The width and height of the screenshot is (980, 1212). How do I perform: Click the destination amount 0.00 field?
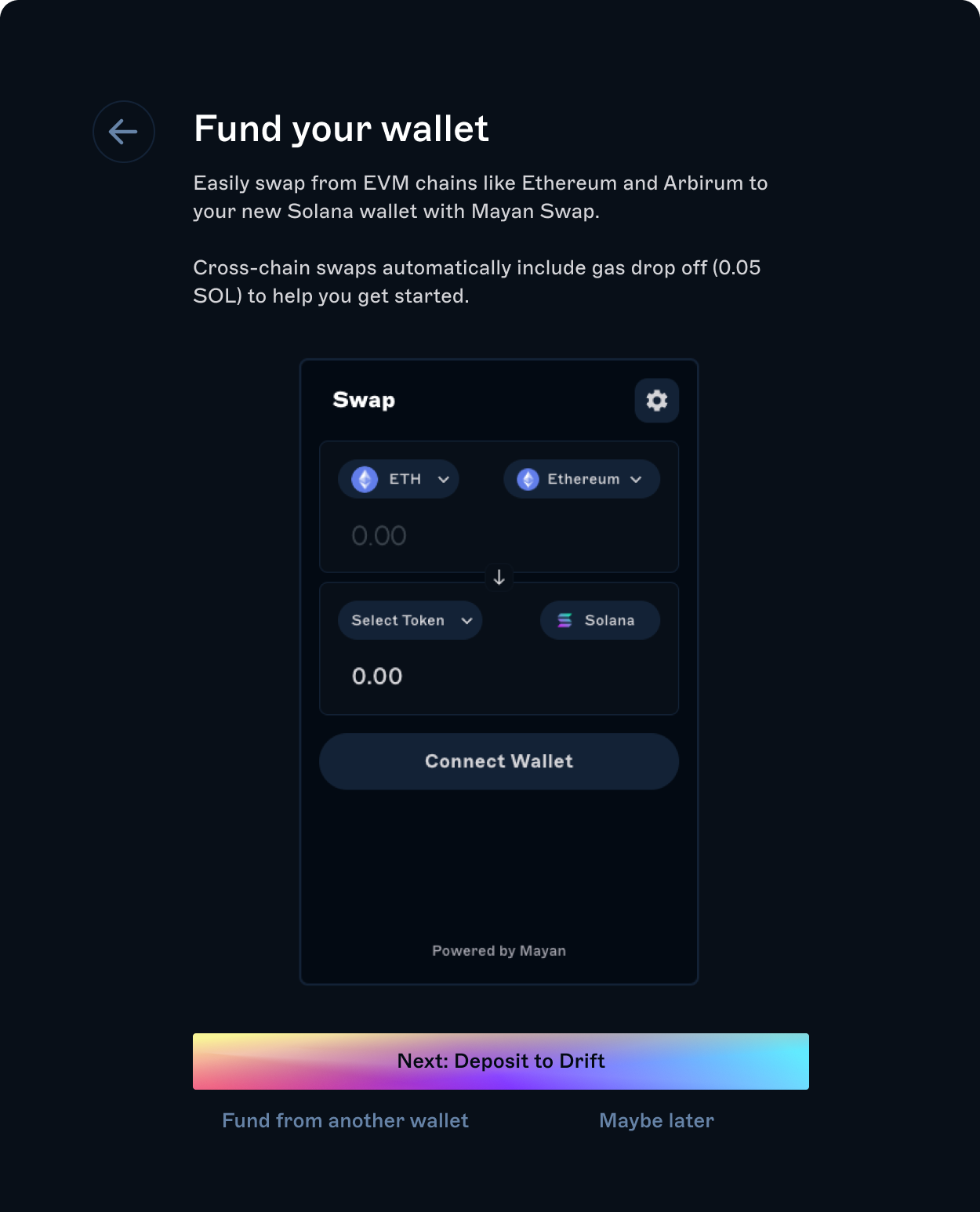point(377,676)
